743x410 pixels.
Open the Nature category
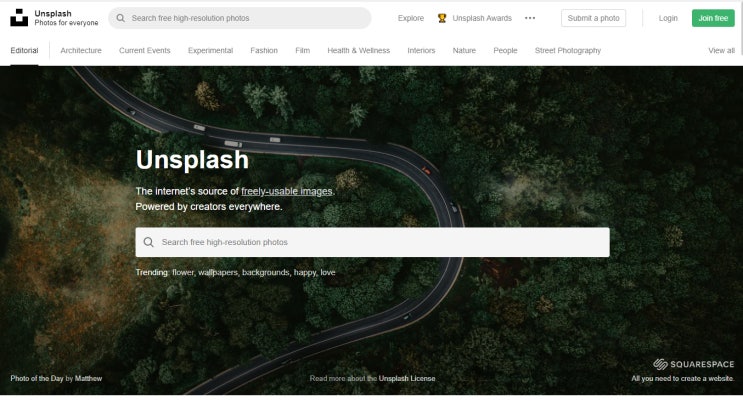click(464, 50)
